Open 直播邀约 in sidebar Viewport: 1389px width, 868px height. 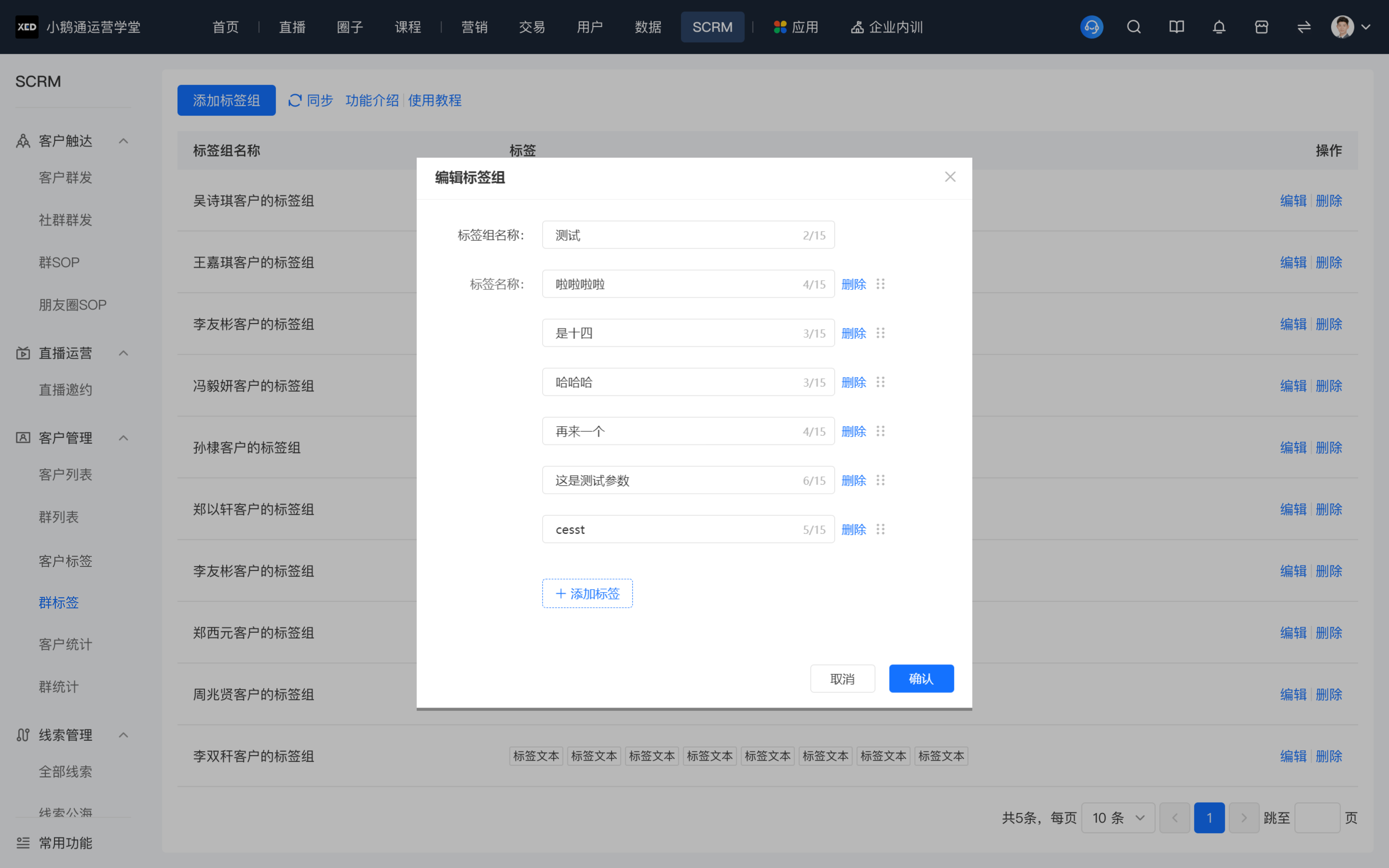(65, 390)
